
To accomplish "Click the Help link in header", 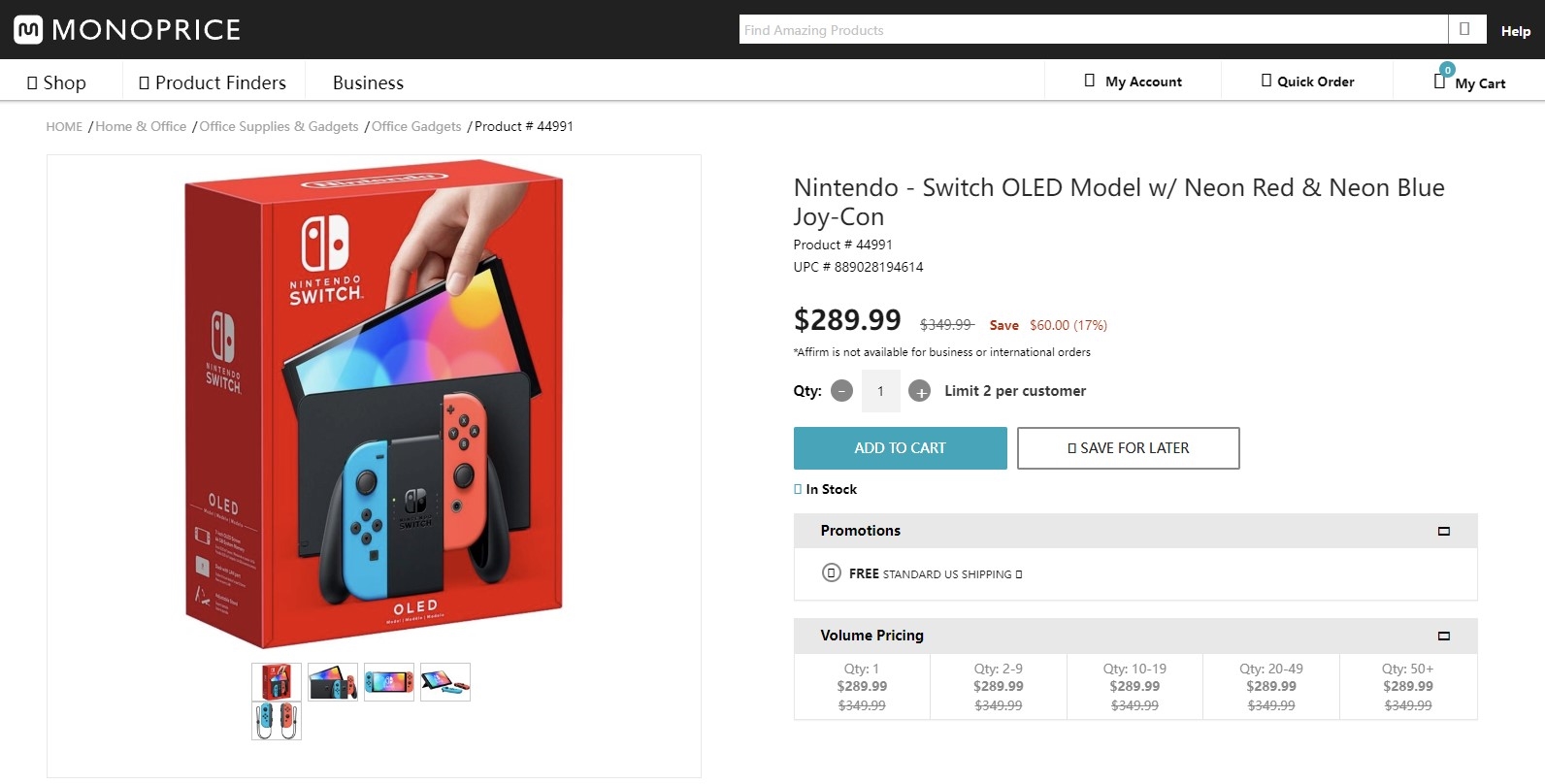I will point(1515,31).
